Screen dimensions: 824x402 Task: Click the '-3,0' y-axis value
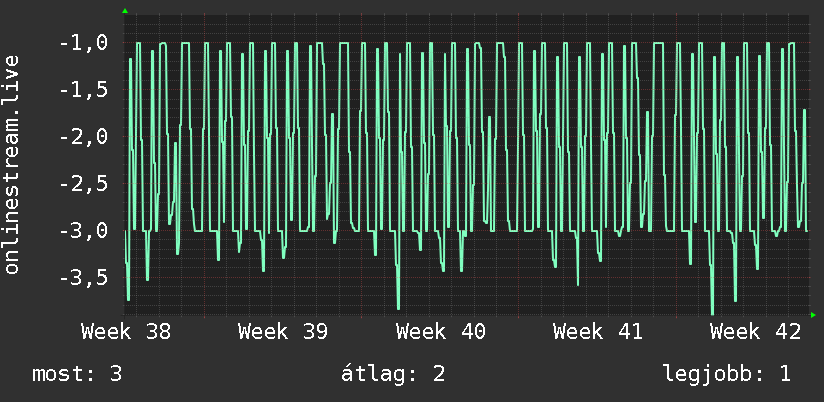(x=84, y=231)
